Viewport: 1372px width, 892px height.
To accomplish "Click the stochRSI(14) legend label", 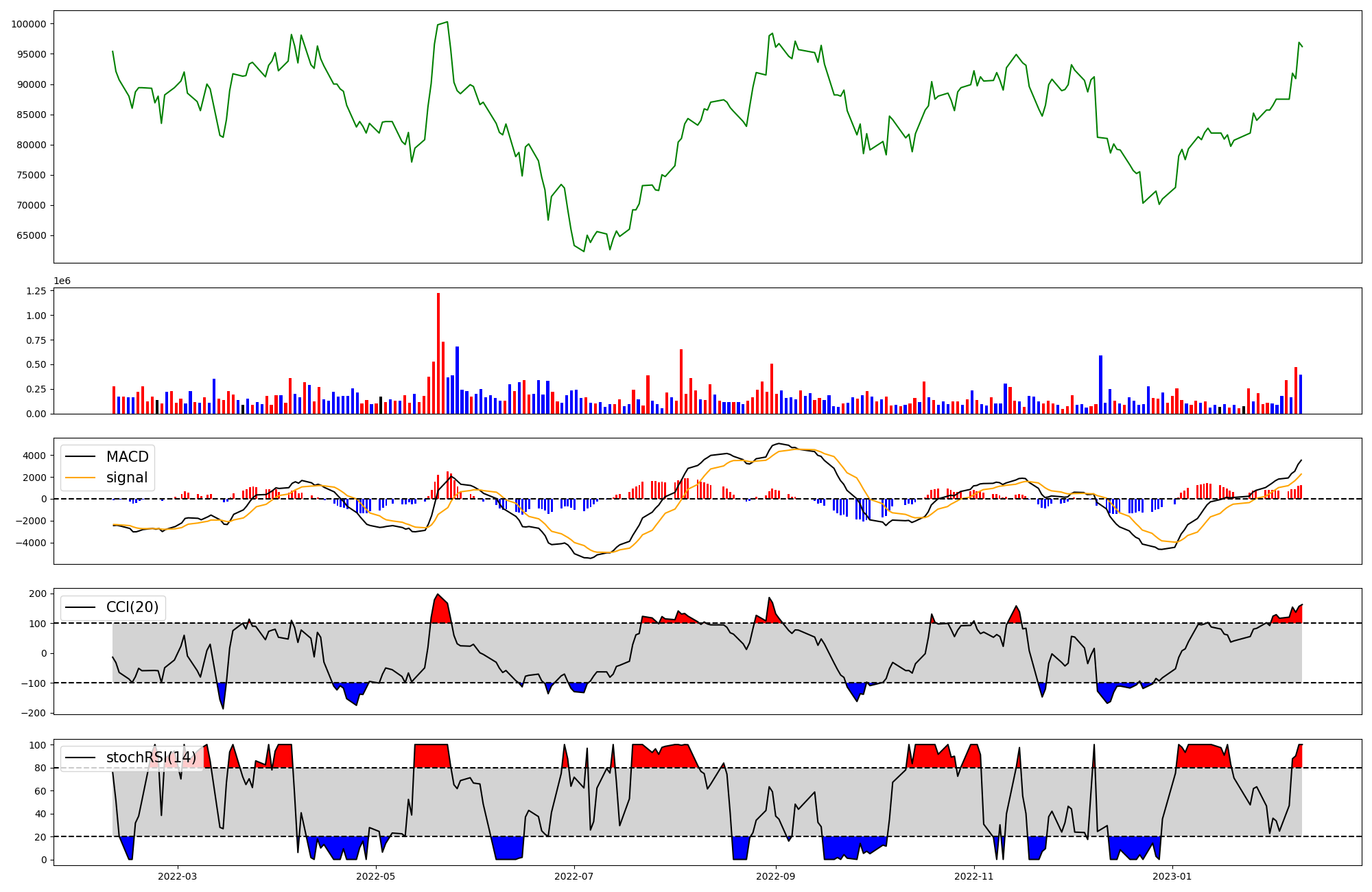I will (x=151, y=758).
